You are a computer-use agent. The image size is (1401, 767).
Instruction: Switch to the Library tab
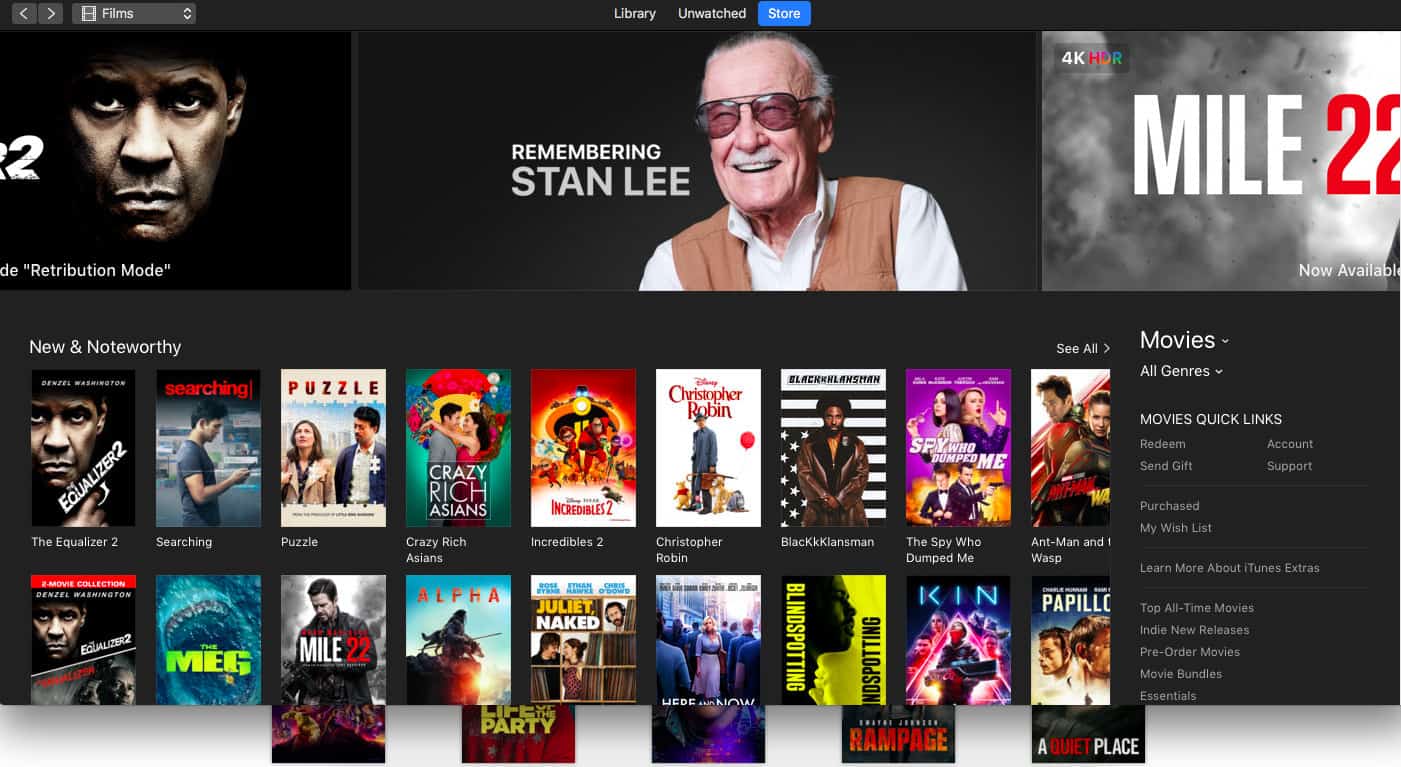[635, 14]
